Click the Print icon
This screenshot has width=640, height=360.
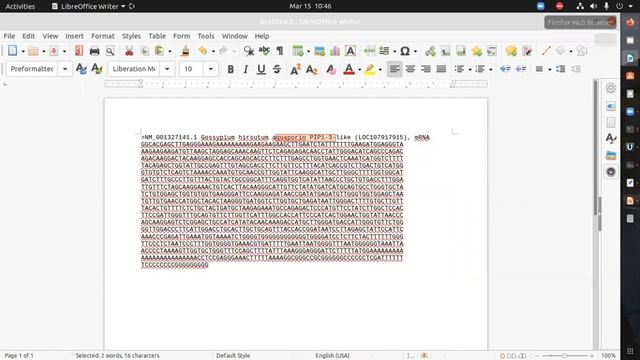(94, 51)
